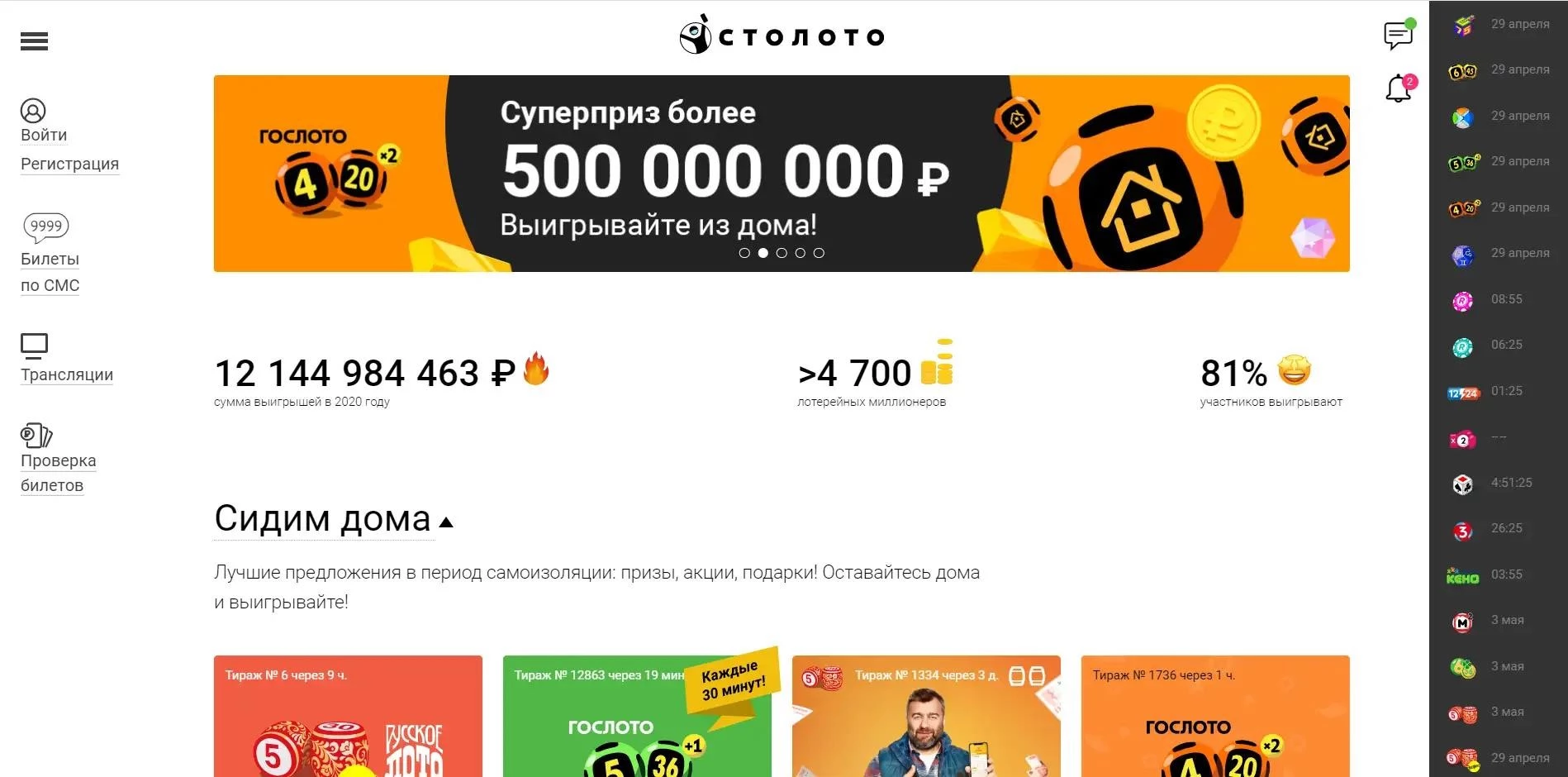Image resolution: width=1568 pixels, height=777 pixels.
Task: Open the hamburger menu
Action: tap(34, 41)
